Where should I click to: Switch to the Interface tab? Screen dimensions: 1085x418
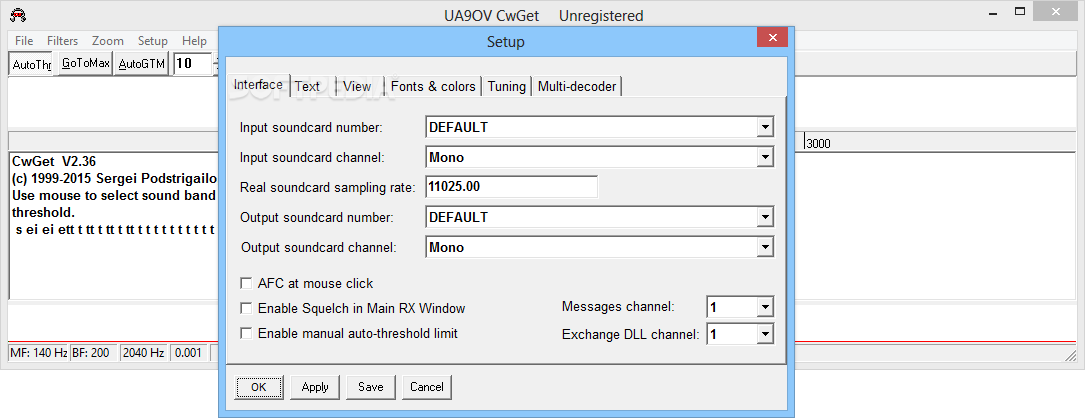(x=258, y=85)
